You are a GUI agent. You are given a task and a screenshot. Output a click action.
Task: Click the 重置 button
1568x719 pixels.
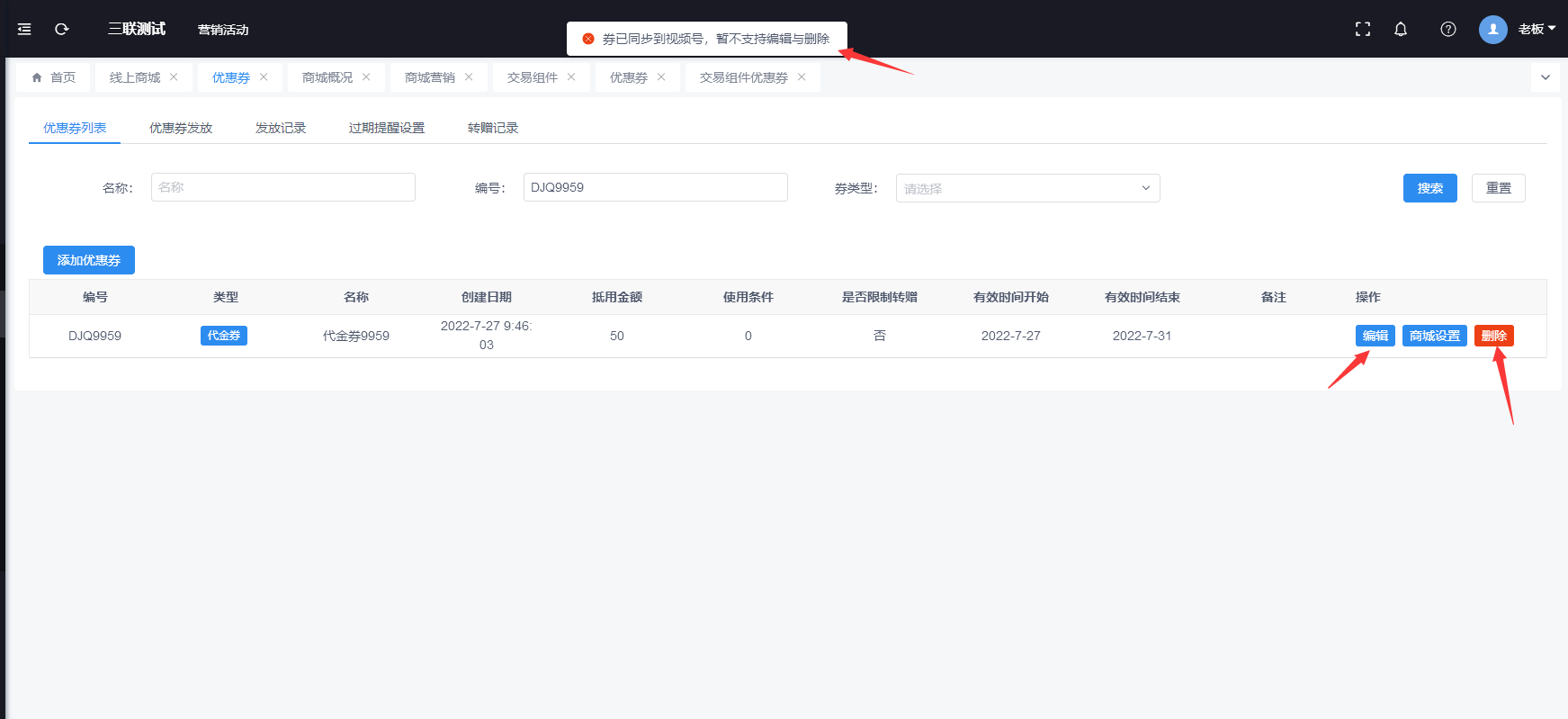point(1499,188)
